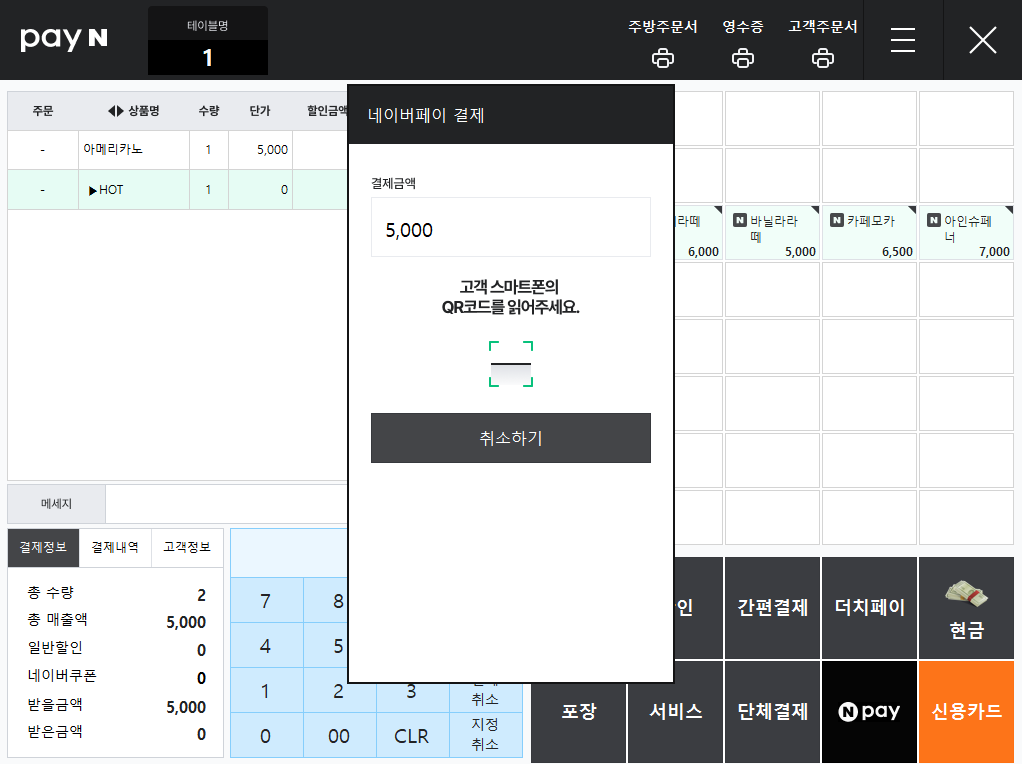The image size is (1022, 764).
Task: Print the kitchen order slip (주방주문서)
Action: coord(662,58)
